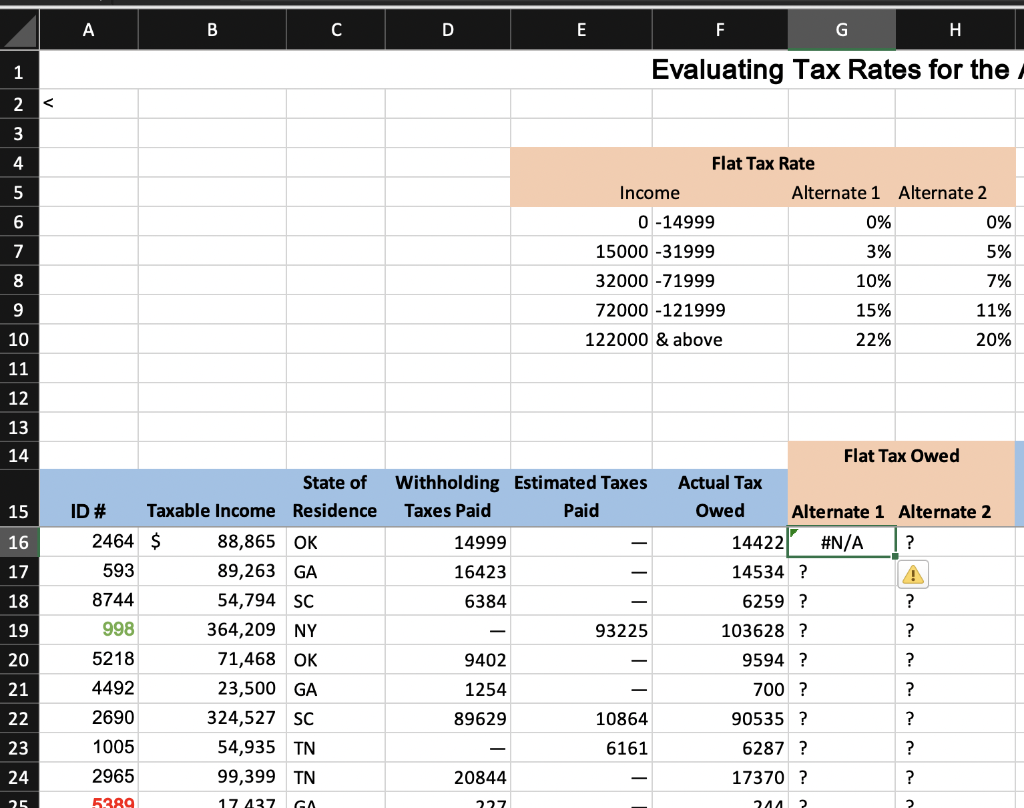1024x808 pixels.
Task: Click the taxable income cell 364,209
Action: 212,630
